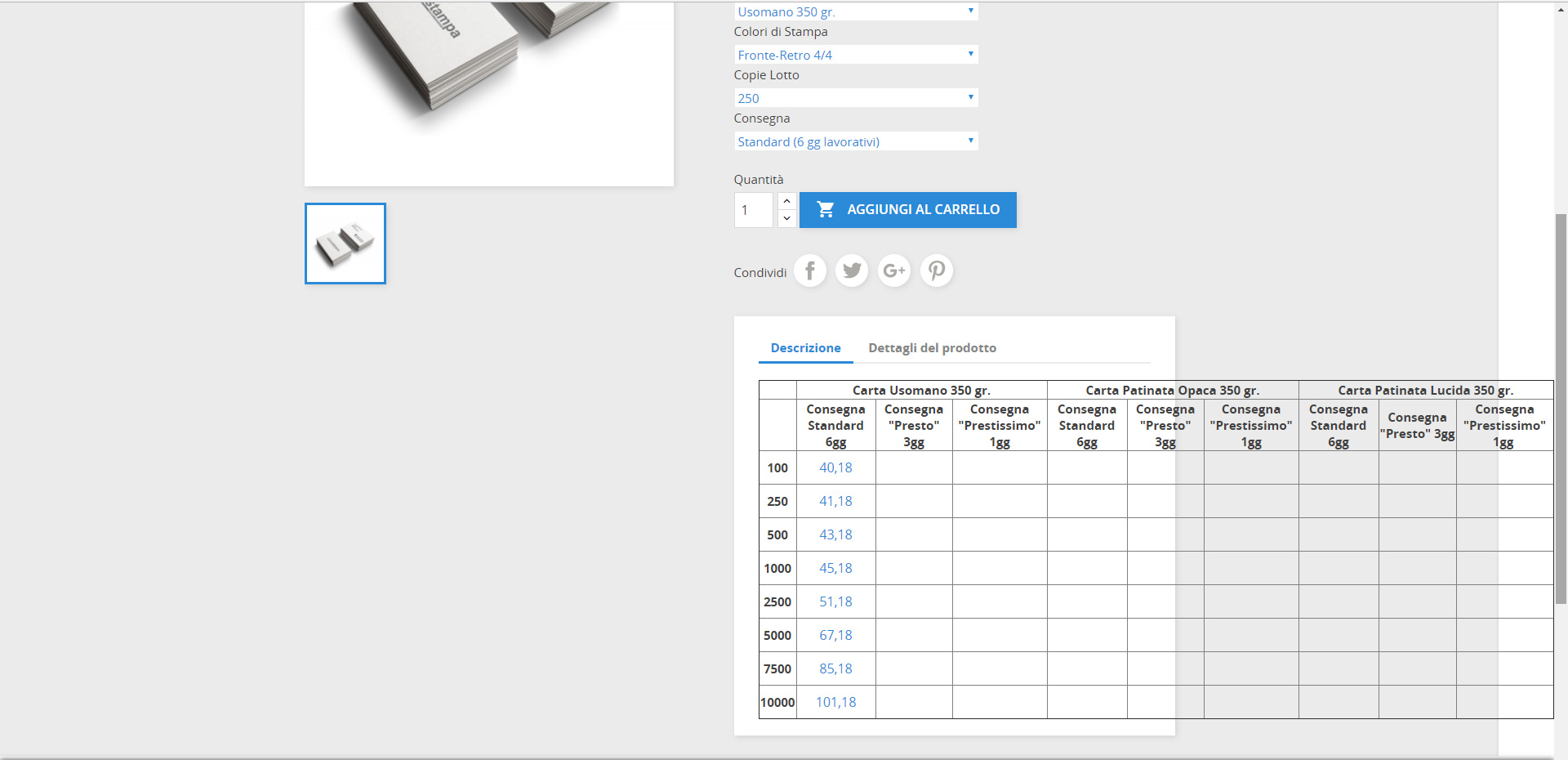
Task: Click the Quantità input field
Action: (754, 210)
